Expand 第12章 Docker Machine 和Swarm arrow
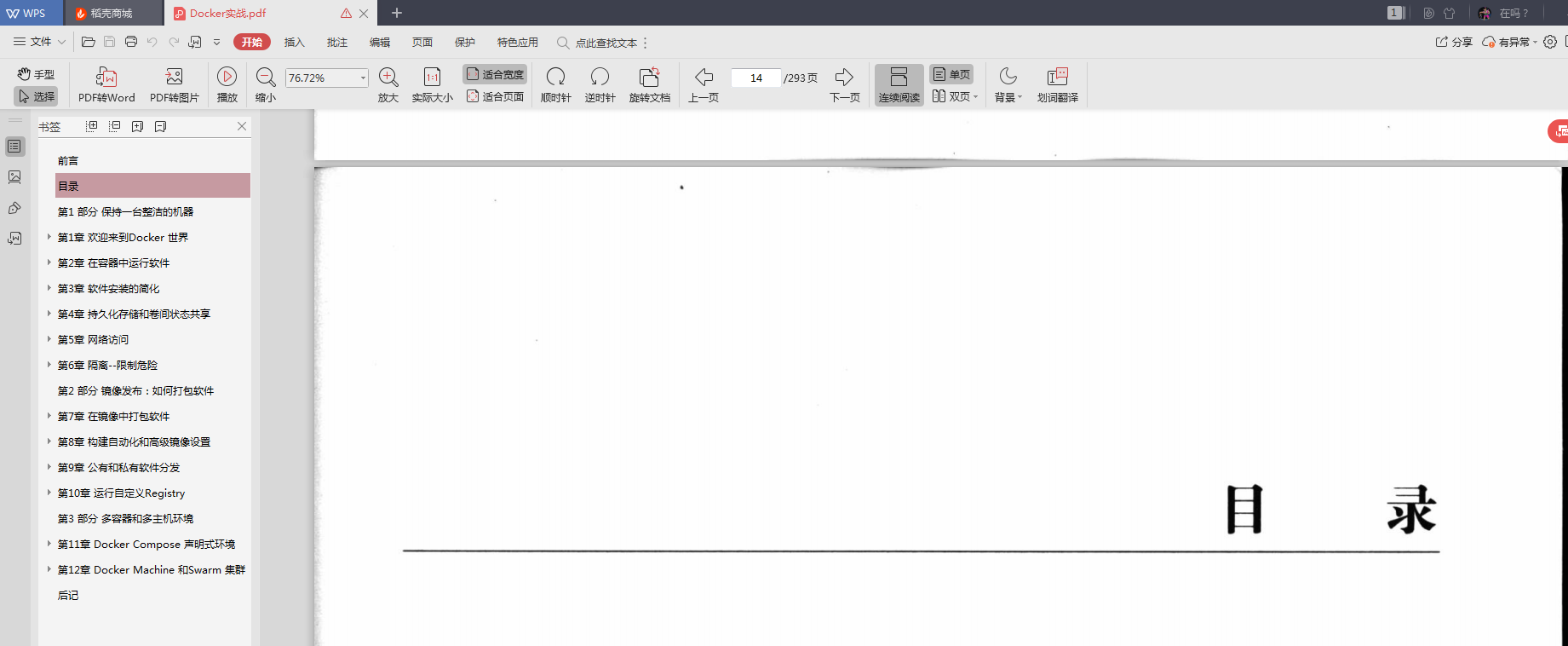 [x=49, y=569]
